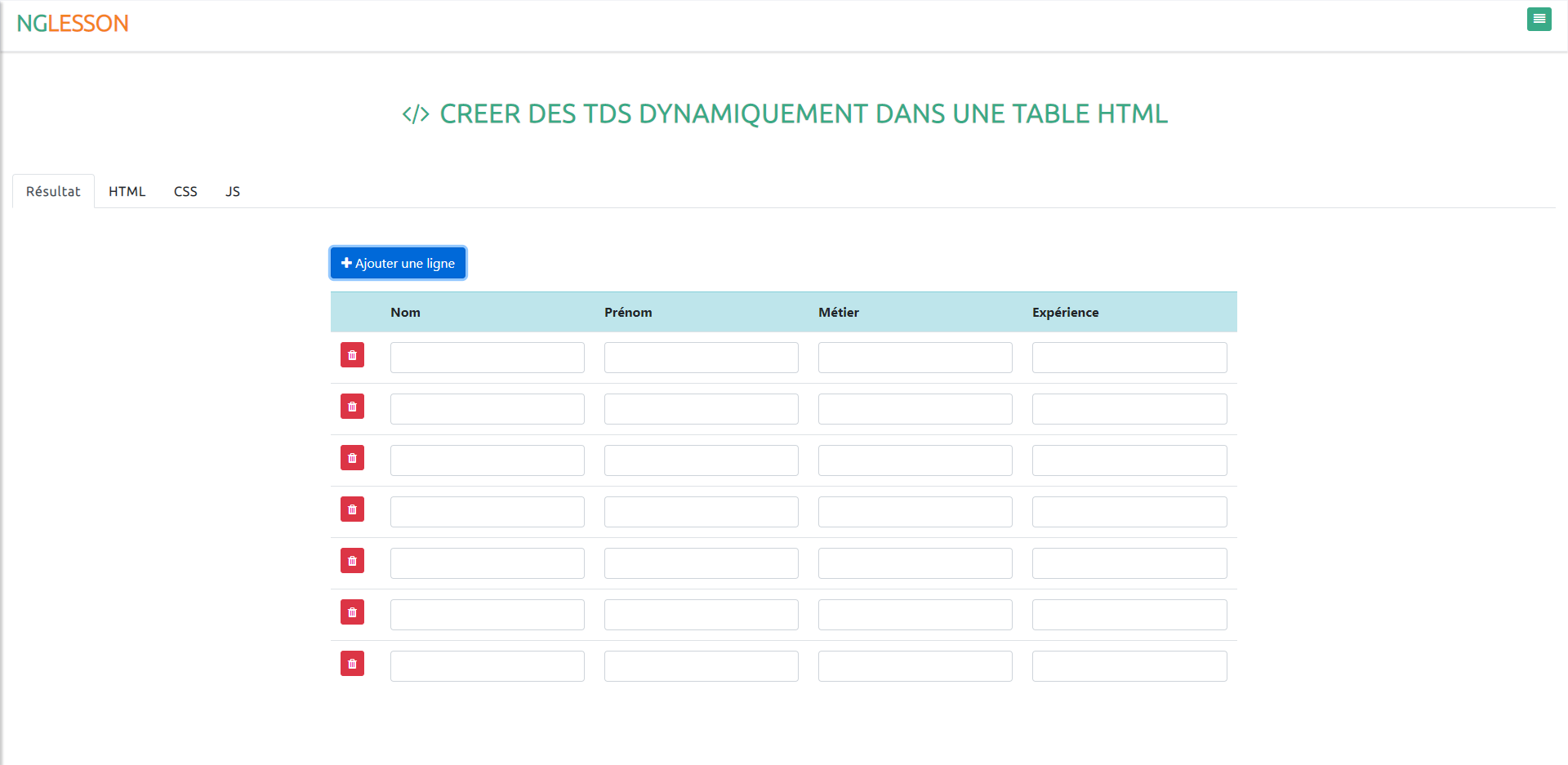Delete the fifth table row via trash icon

click(x=352, y=561)
